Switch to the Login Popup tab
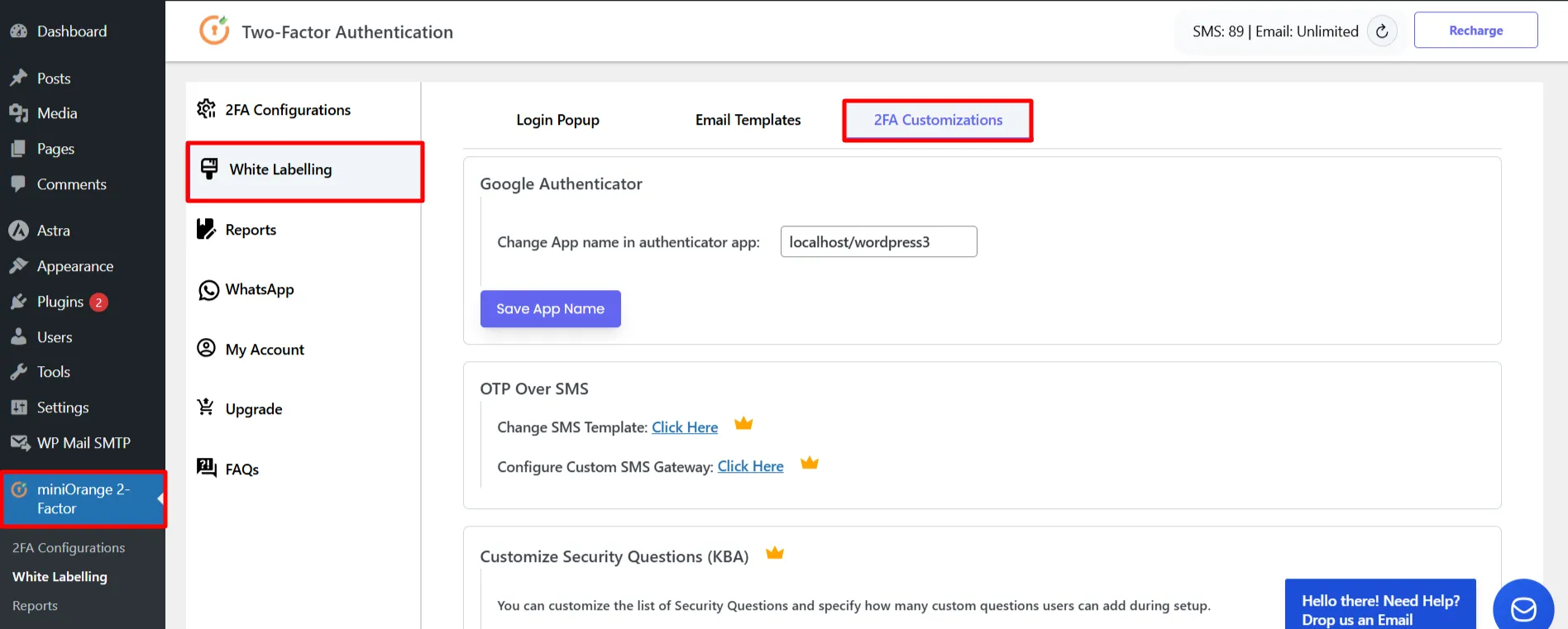Viewport: 1568px width, 629px height. 557,120
